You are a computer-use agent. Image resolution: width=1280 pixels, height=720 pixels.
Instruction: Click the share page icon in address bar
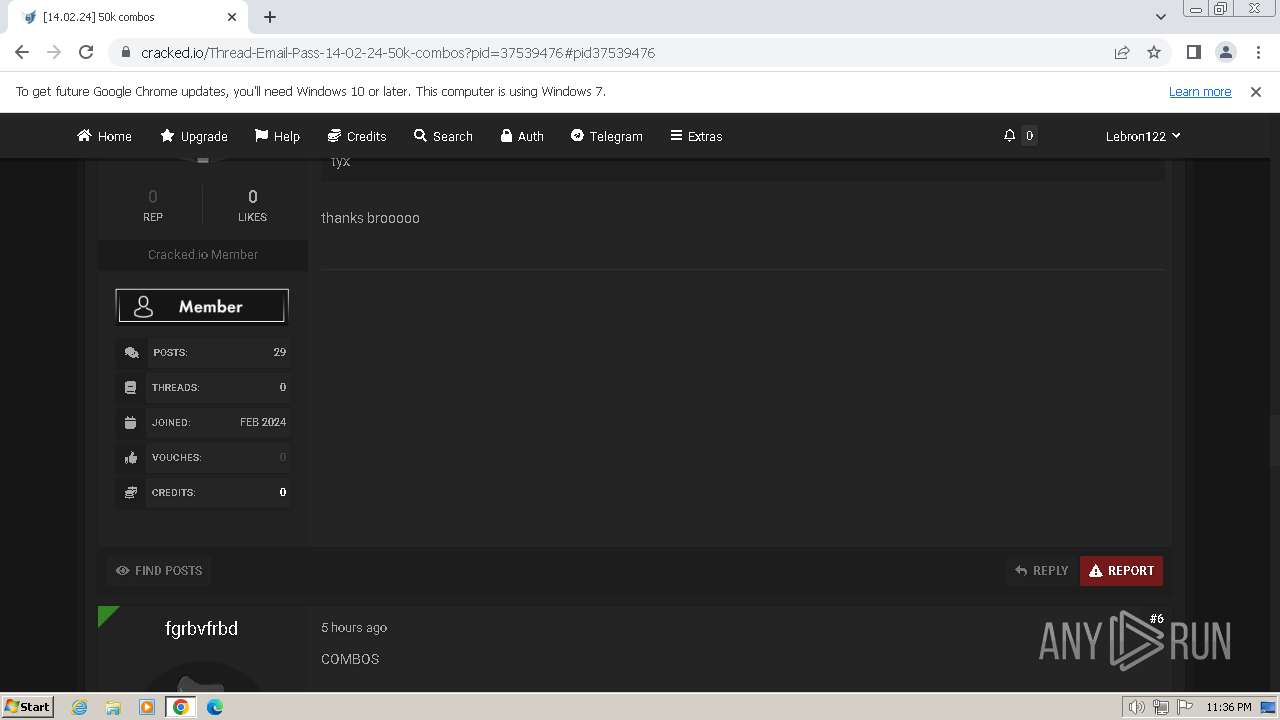[x=1122, y=52]
